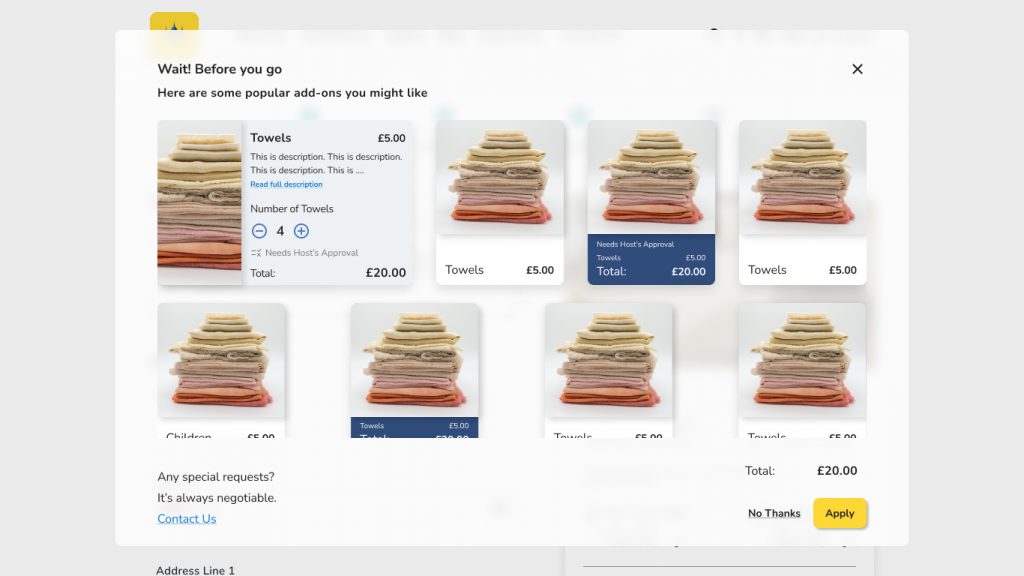Increase number of towels with plus icon

(x=301, y=231)
